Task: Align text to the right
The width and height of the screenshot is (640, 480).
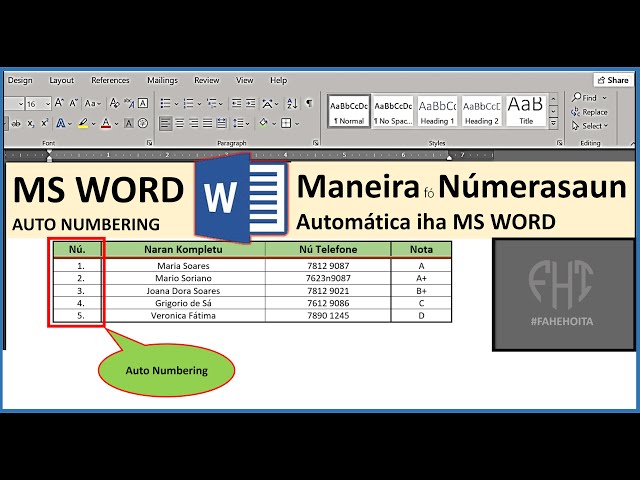Action: point(193,123)
